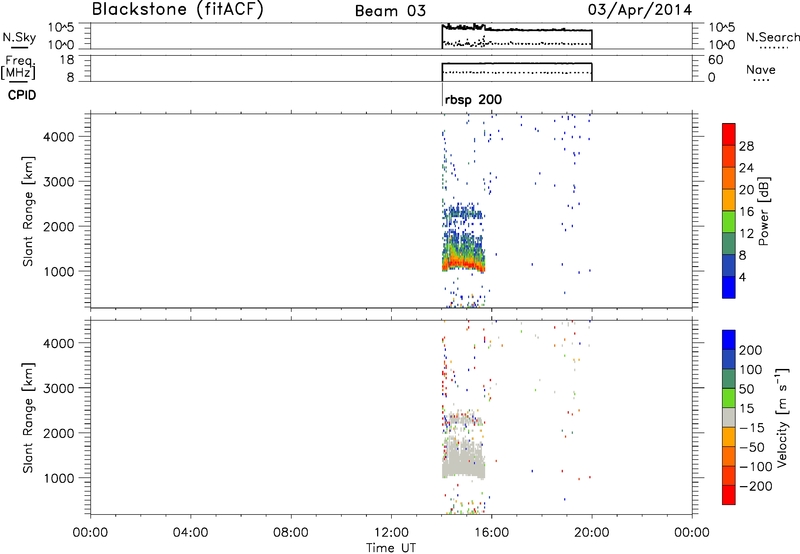
Task: Click the "Velocity [m s-1]" color bar title
Action: (782, 417)
